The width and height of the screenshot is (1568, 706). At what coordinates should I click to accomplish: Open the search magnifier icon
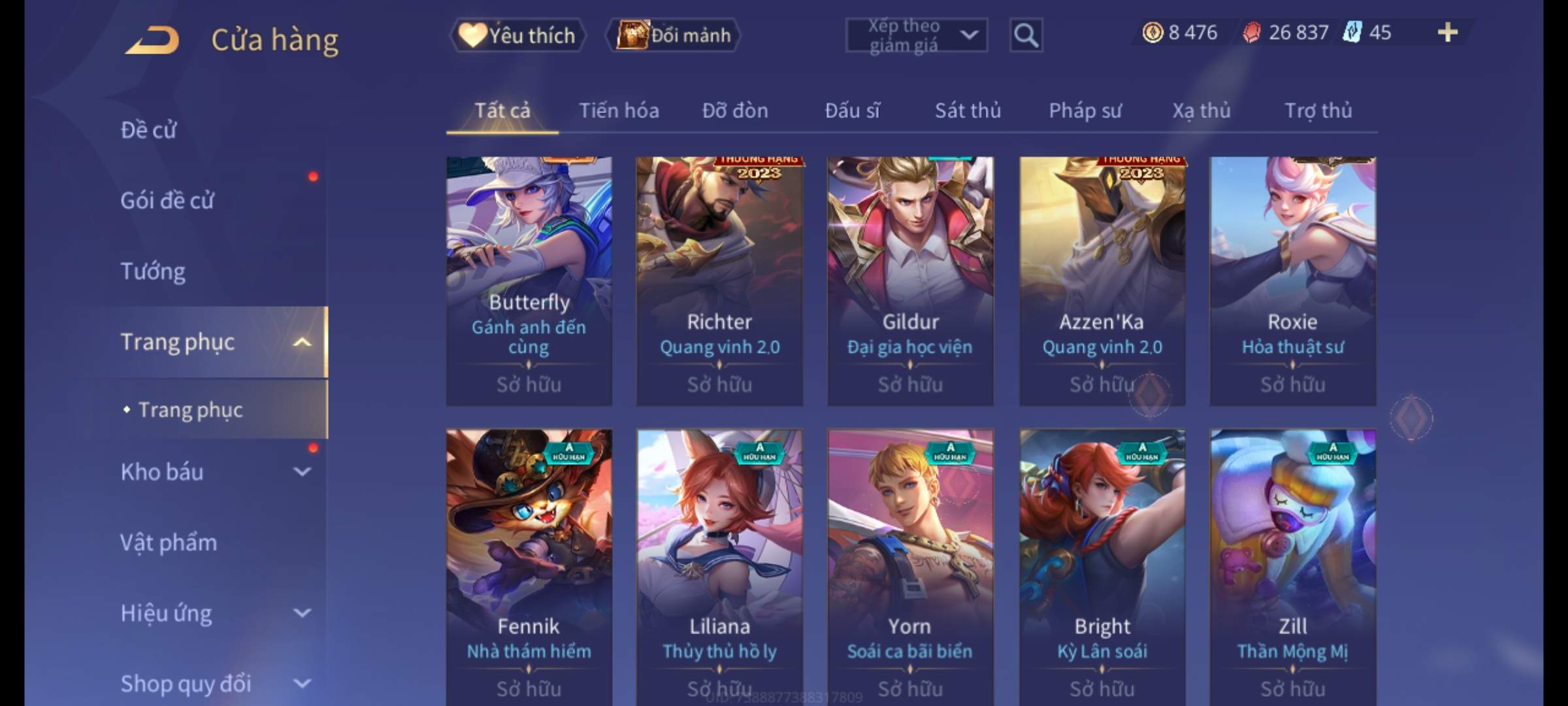(1026, 35)
